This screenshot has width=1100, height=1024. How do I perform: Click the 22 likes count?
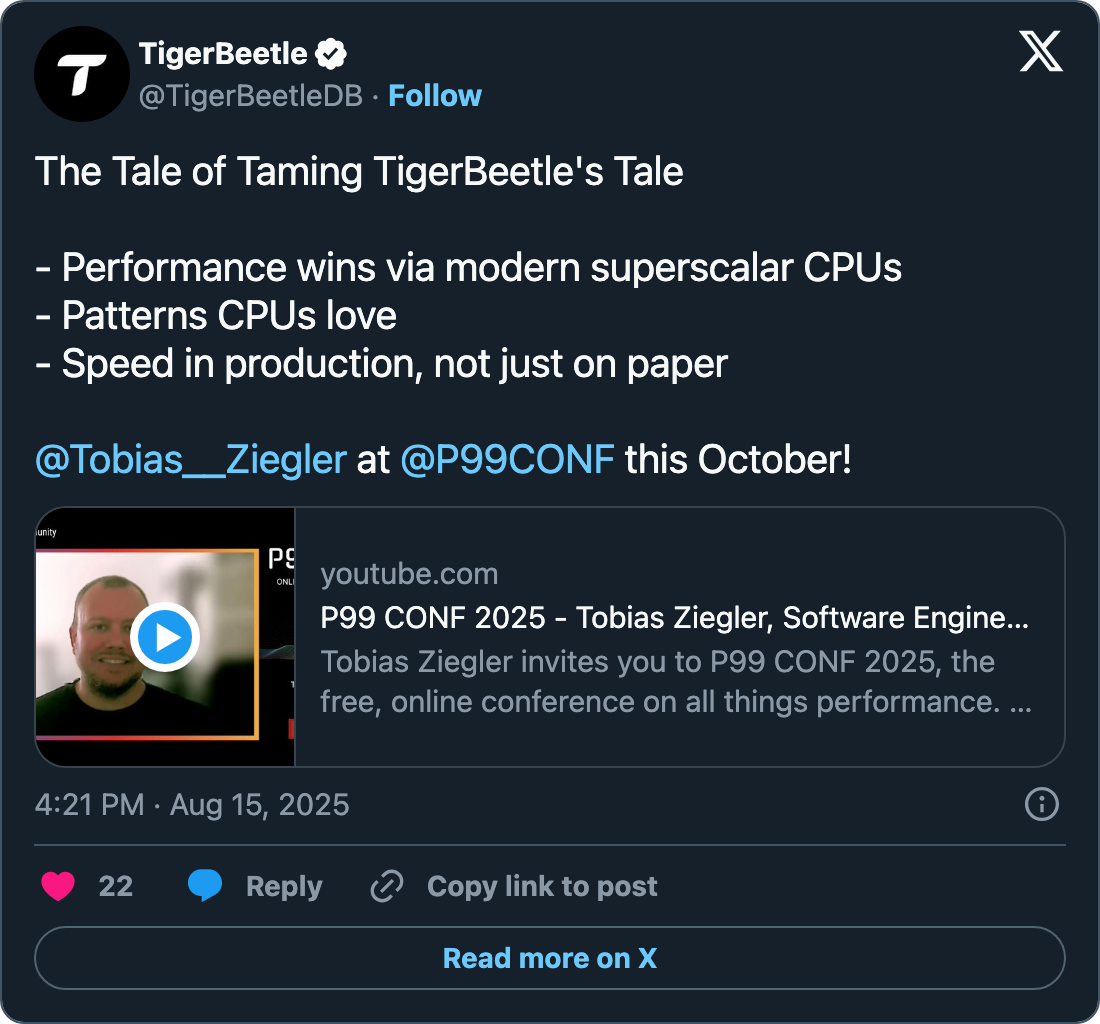116,886
